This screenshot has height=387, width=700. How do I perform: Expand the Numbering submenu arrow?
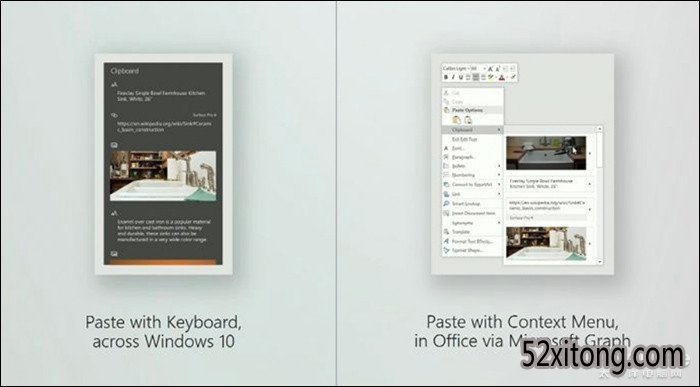pos(499,175)
